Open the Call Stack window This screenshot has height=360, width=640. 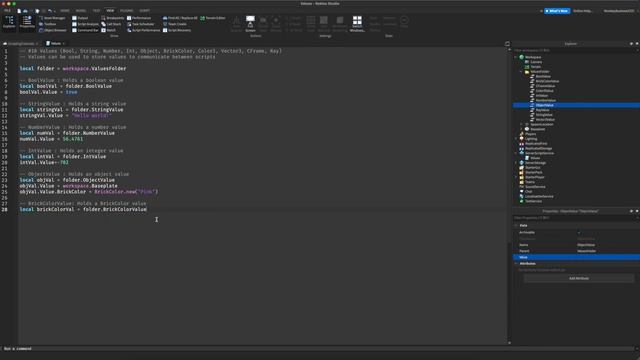[x=111, y=24]
